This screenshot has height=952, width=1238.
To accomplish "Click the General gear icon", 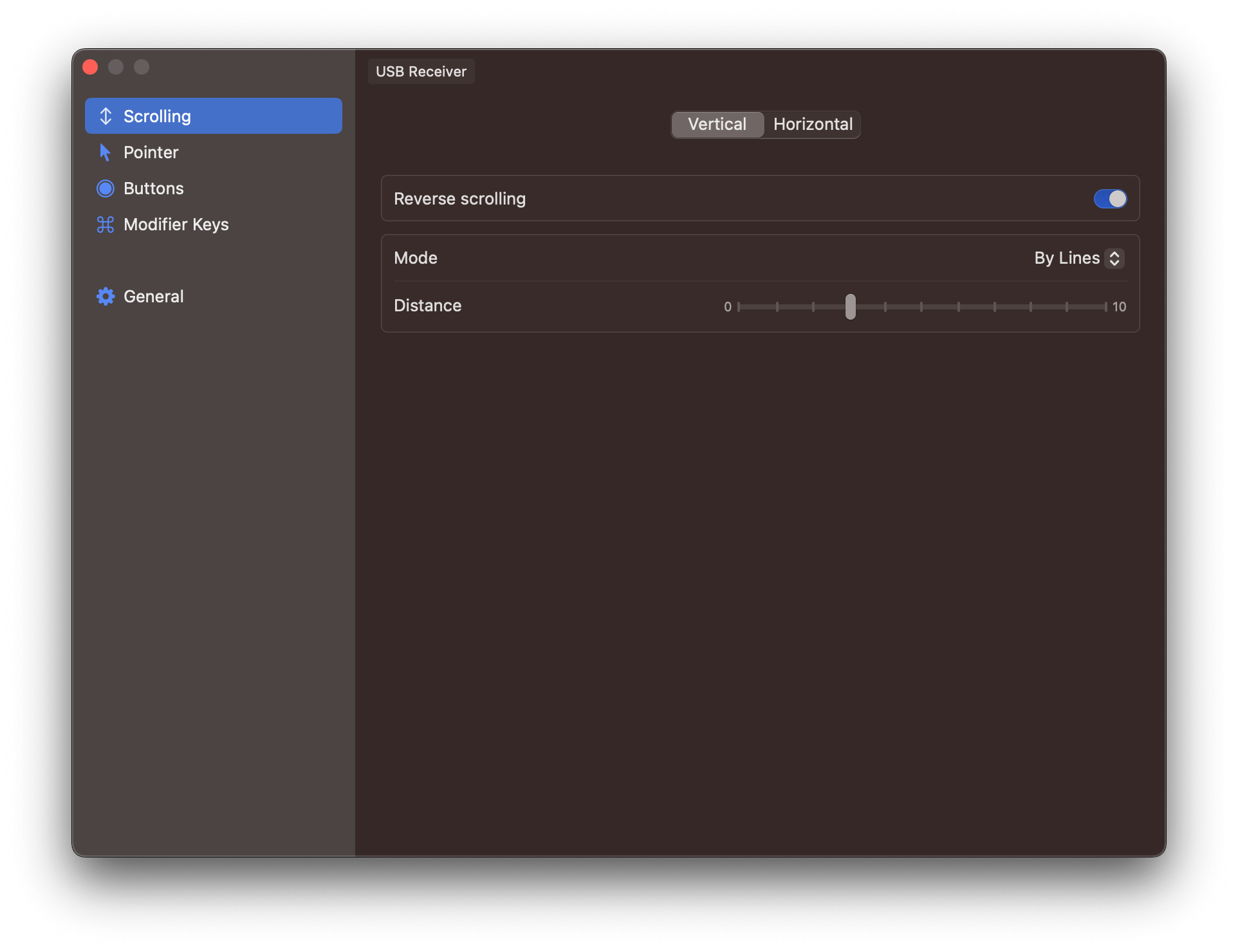I will click(x=106, y=297).
